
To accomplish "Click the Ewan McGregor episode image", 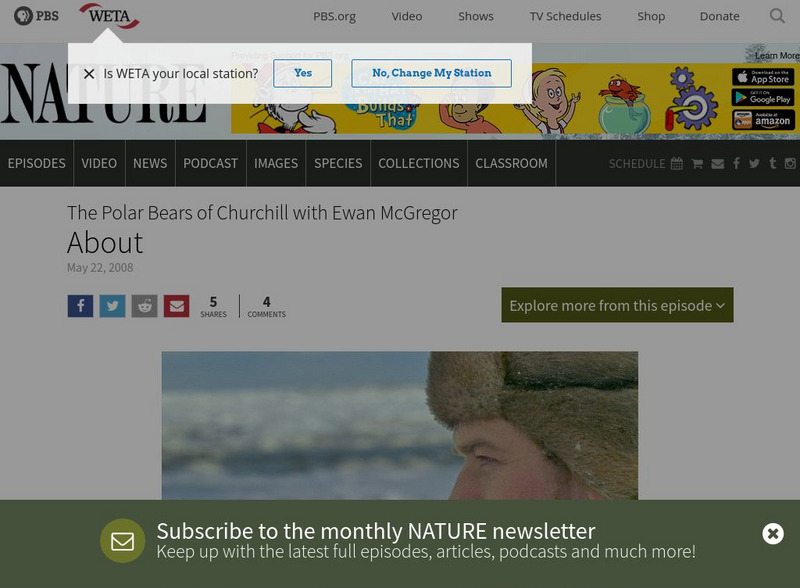I will pos(399,426).
